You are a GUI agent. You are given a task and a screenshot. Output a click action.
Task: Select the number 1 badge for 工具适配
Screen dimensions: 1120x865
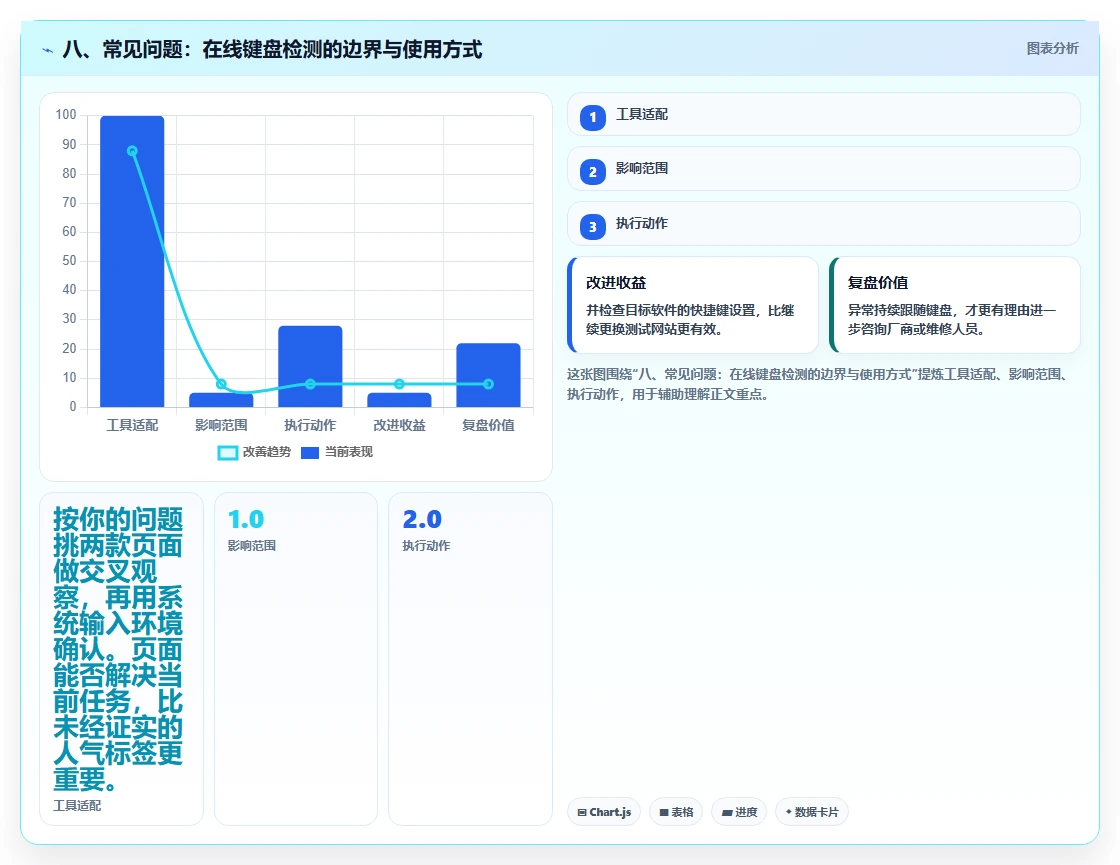[x=593, y=118]
